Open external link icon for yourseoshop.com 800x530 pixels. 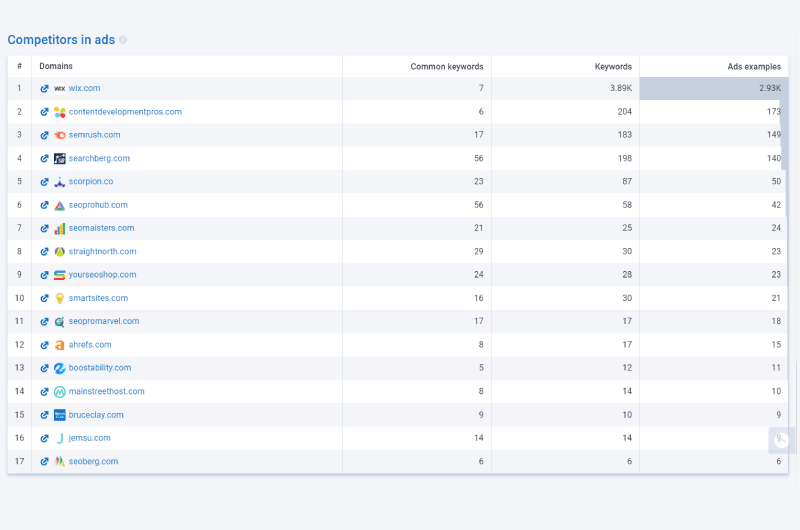pos(44,275)
